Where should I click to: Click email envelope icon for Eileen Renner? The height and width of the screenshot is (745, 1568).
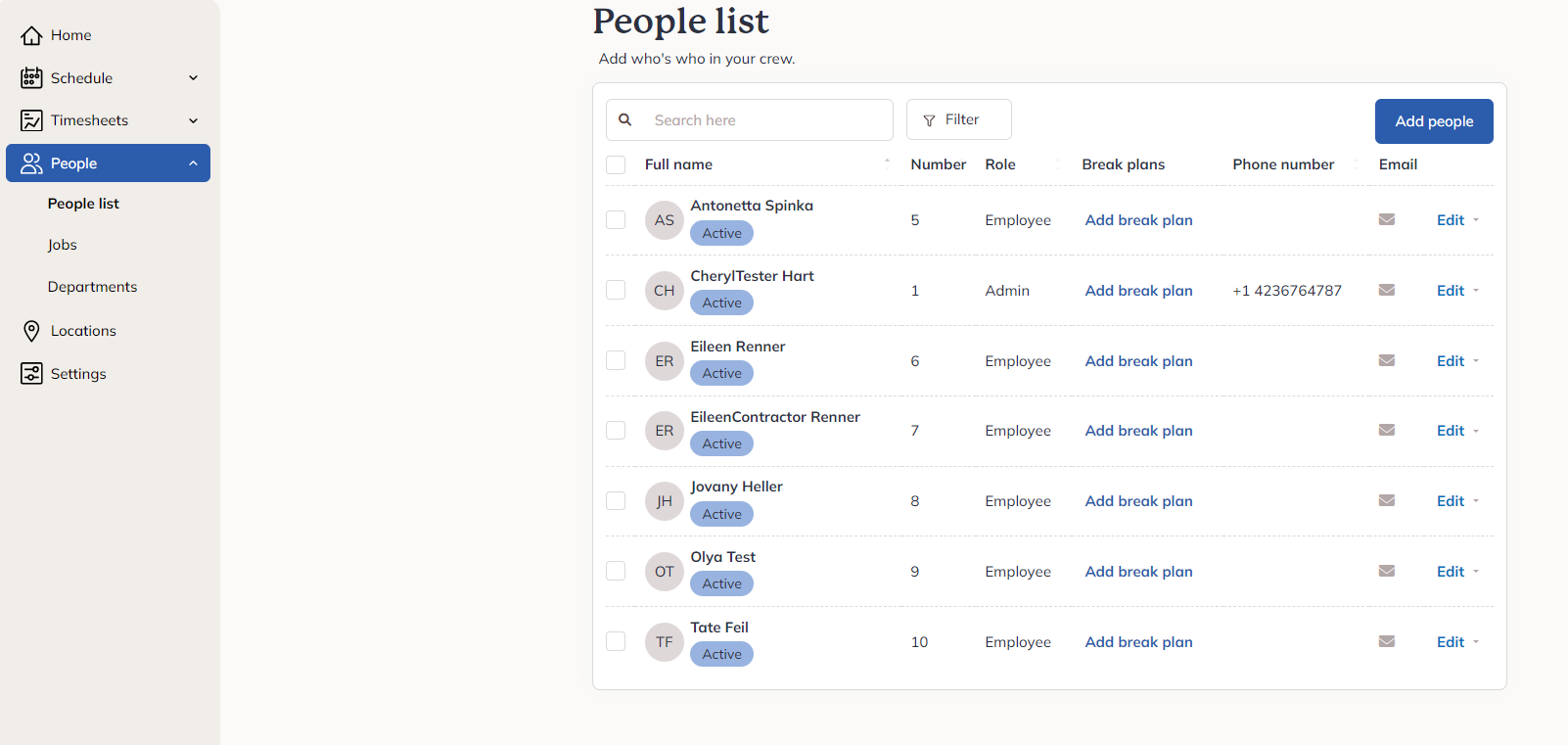pos(1387,360)
